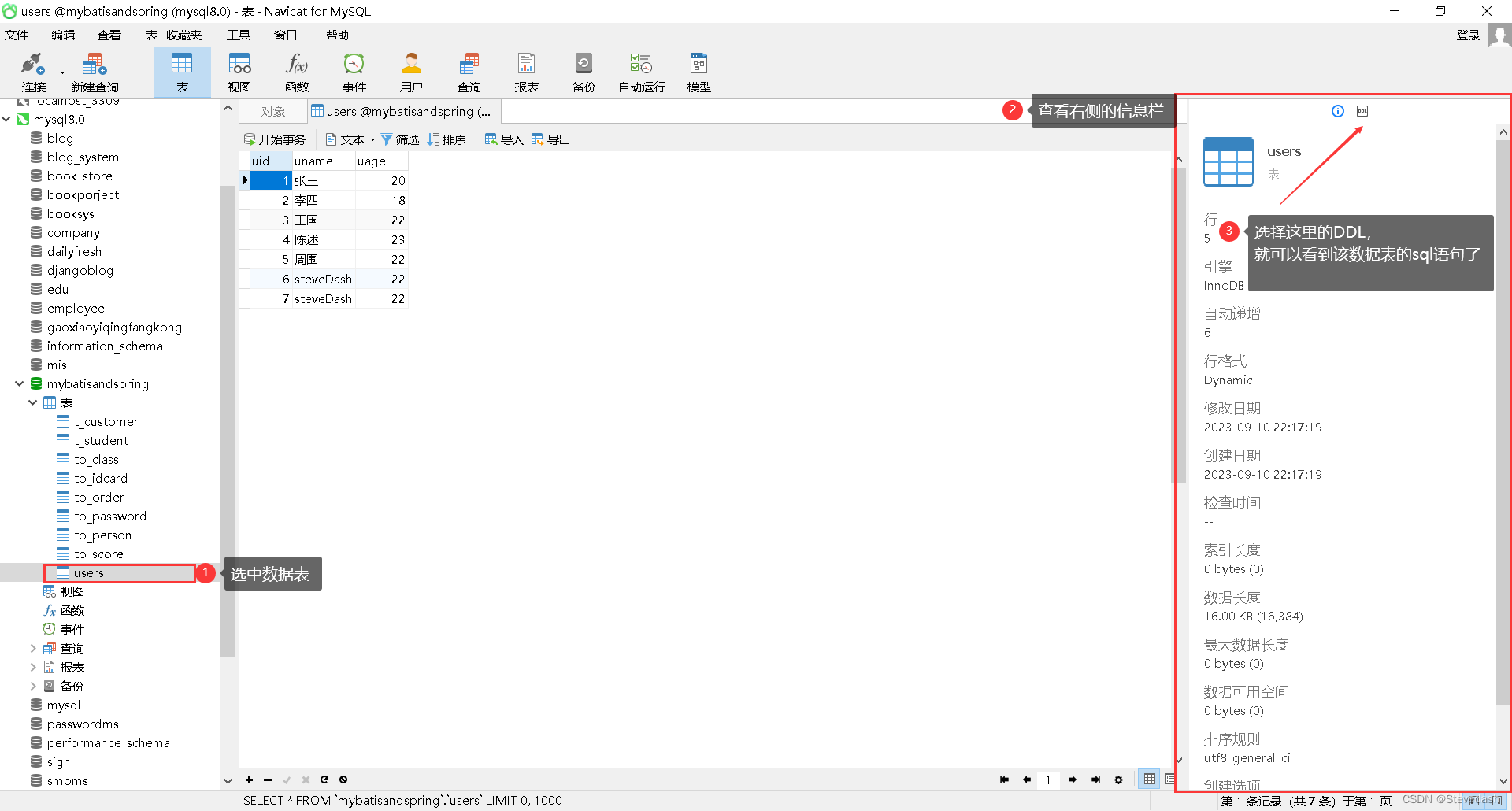
Task: Open the Model (模型) toolbar icon
Action: point(699,72)
